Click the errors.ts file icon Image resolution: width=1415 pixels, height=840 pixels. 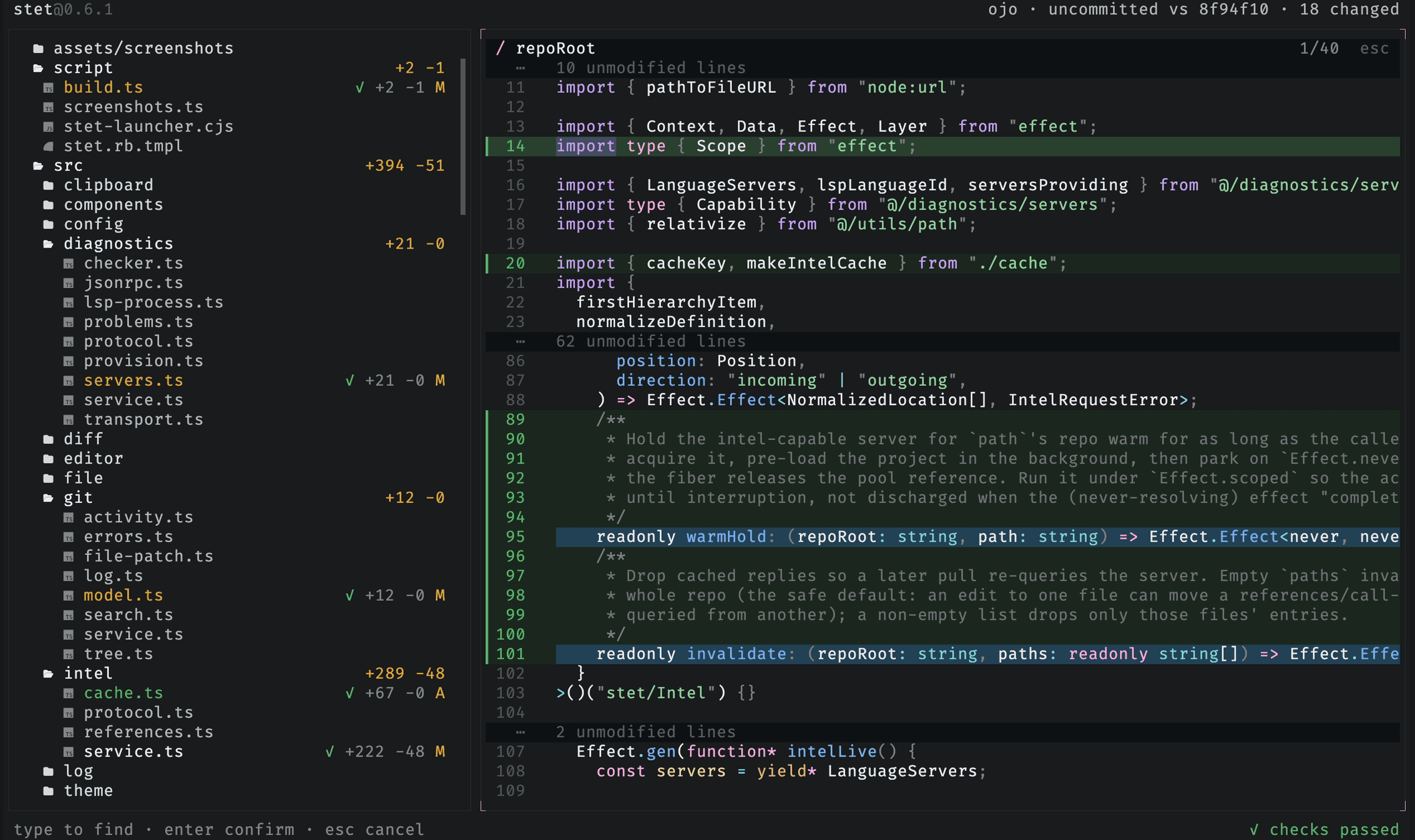[x=69, y=537]
